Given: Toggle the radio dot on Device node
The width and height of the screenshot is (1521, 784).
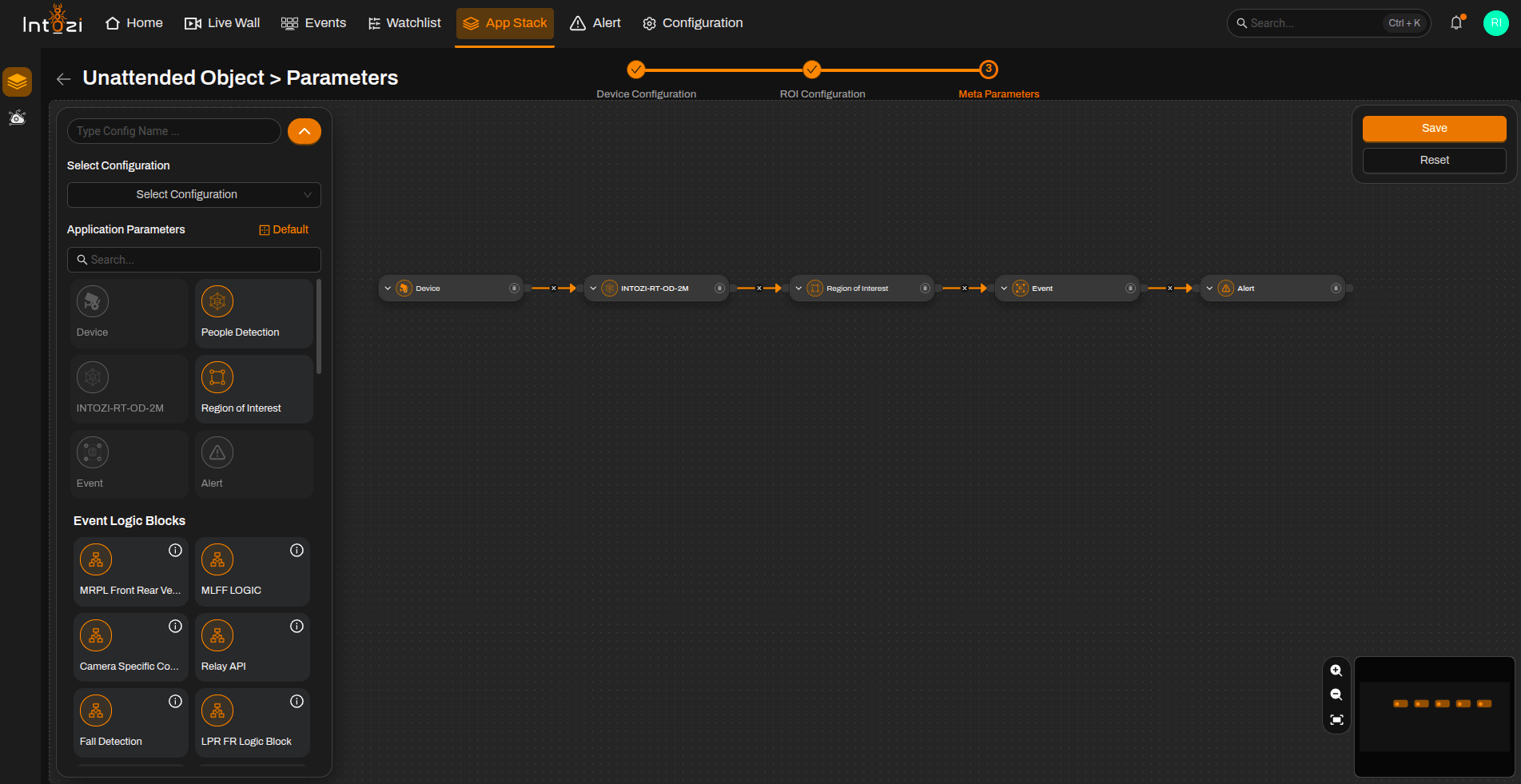Looking at the screenshot, I should click(514, 289).
